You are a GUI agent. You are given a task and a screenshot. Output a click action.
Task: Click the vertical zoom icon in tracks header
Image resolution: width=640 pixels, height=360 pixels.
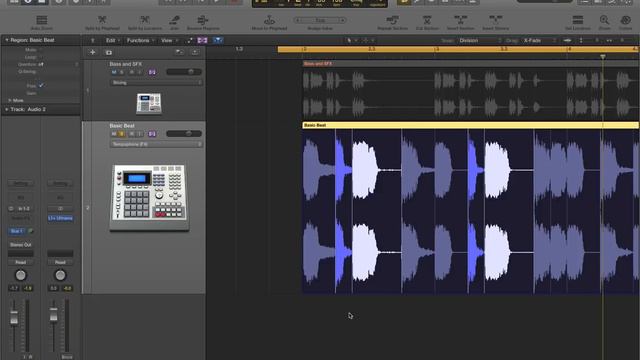[581, 40]
